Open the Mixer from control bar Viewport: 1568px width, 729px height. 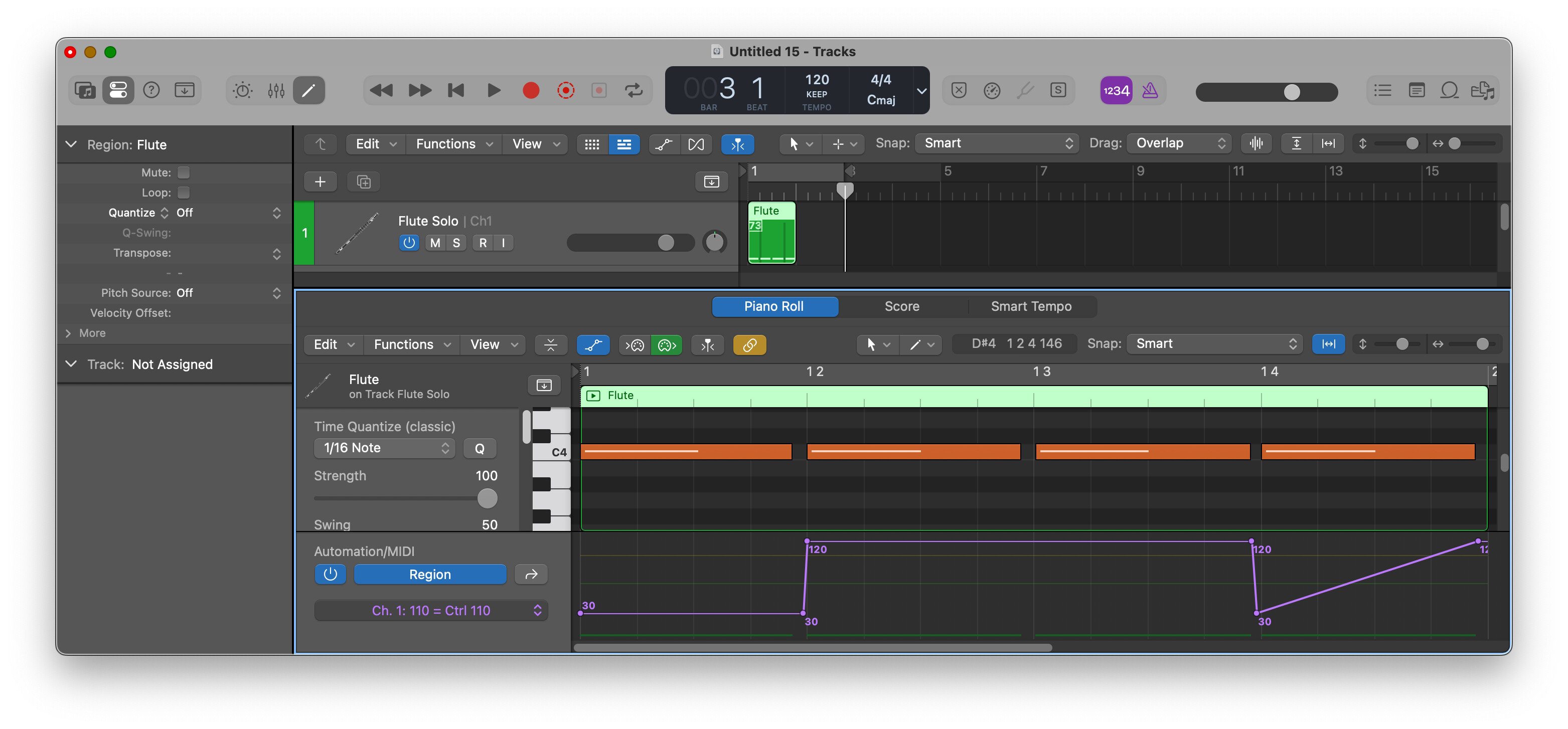point(276,91)
